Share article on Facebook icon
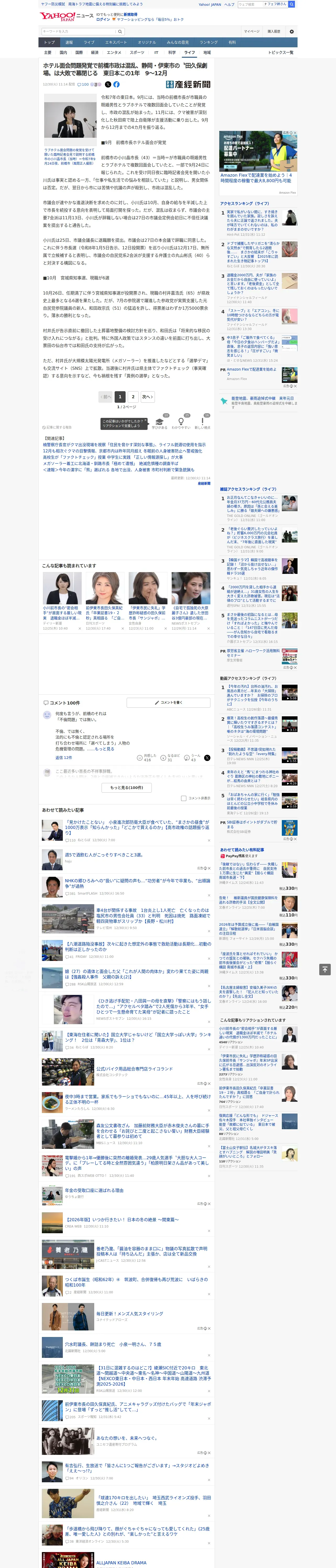336x1568 pixels. pos(116,85)
